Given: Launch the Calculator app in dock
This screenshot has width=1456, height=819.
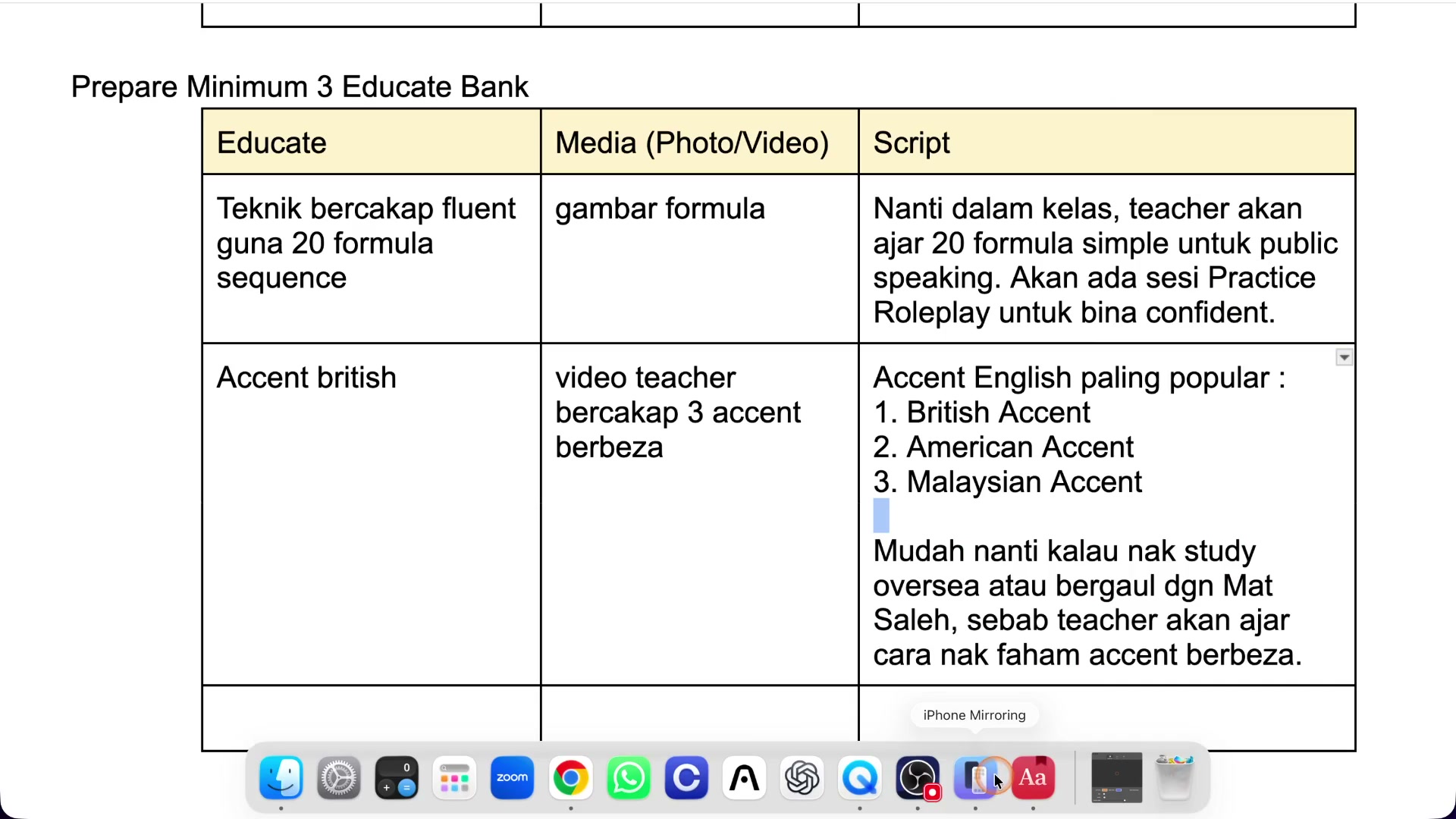Looking at the screenshot, I should click(x=397, y=778).
